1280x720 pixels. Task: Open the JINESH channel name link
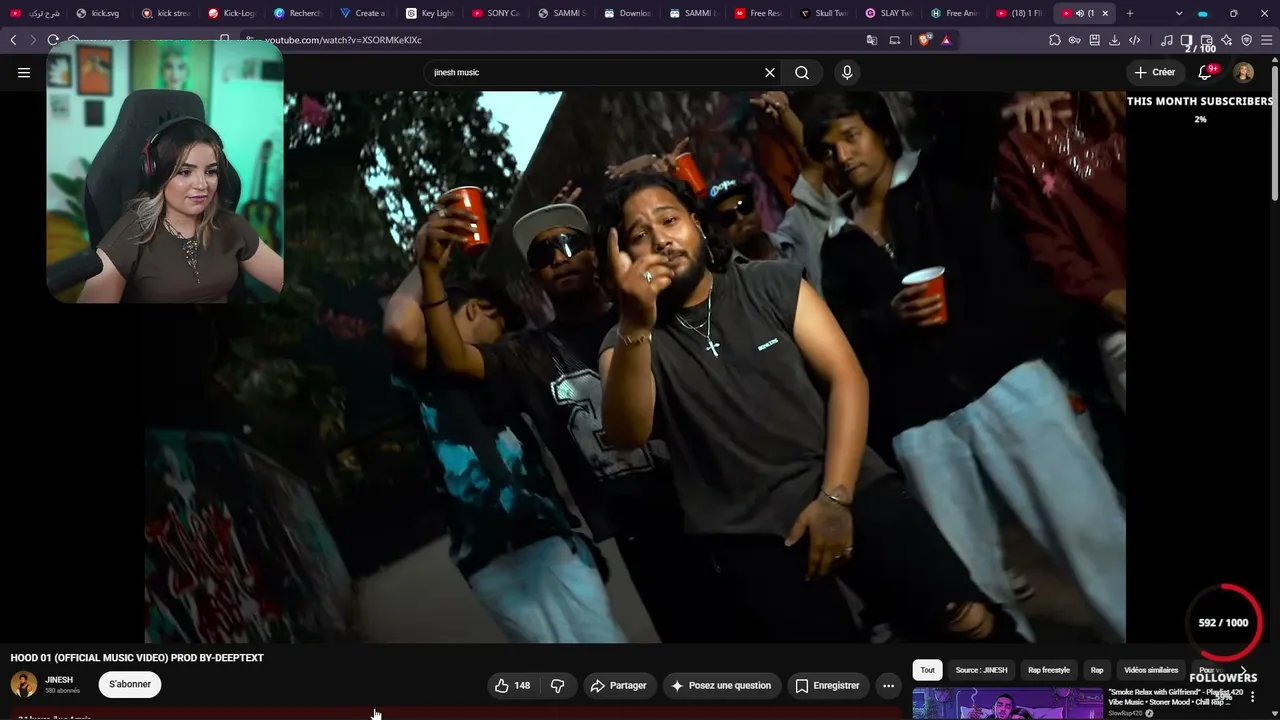[x=59, y=680]
